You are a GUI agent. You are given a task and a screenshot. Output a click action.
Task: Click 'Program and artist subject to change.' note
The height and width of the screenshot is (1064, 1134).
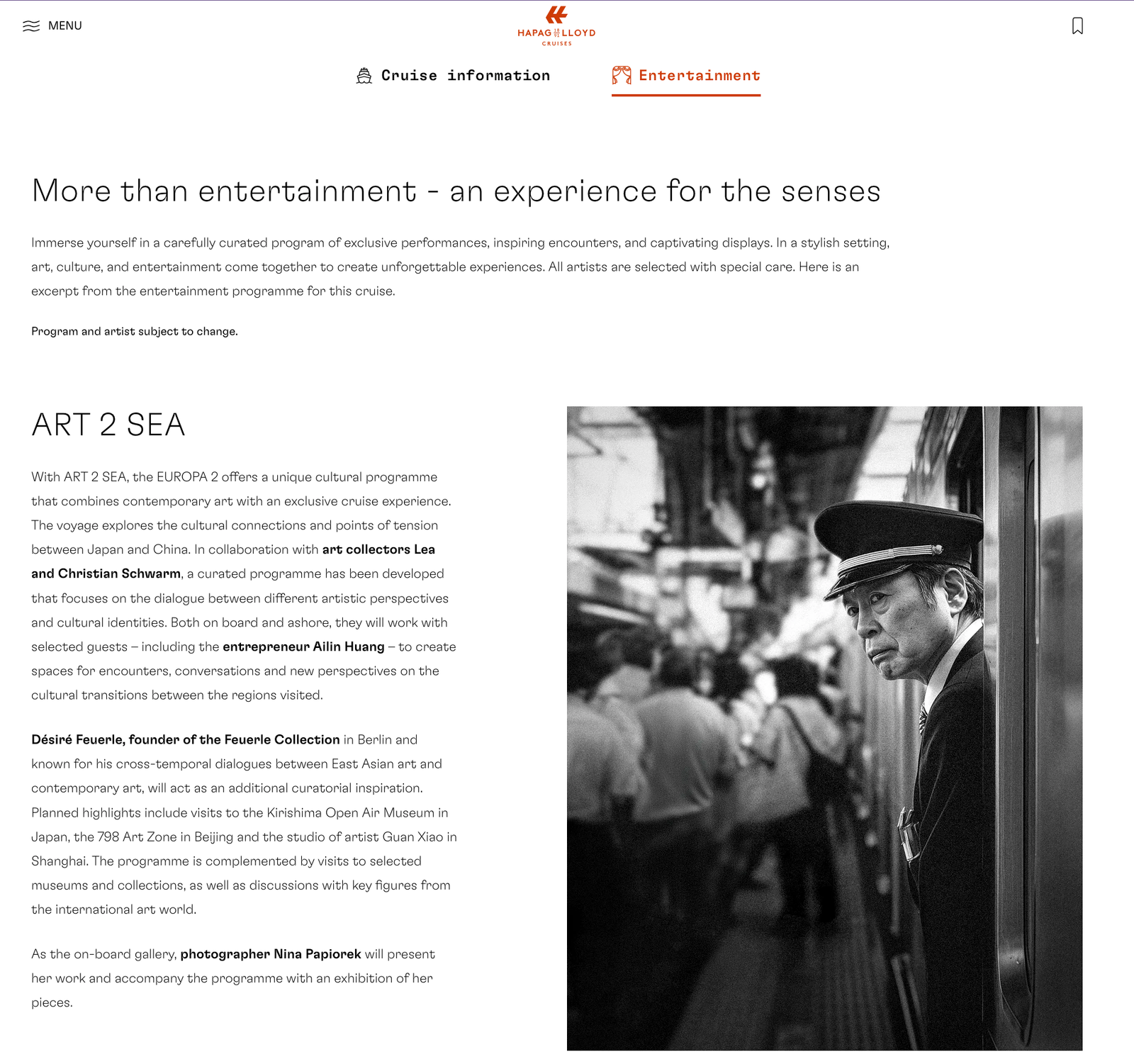pos(135,331)
